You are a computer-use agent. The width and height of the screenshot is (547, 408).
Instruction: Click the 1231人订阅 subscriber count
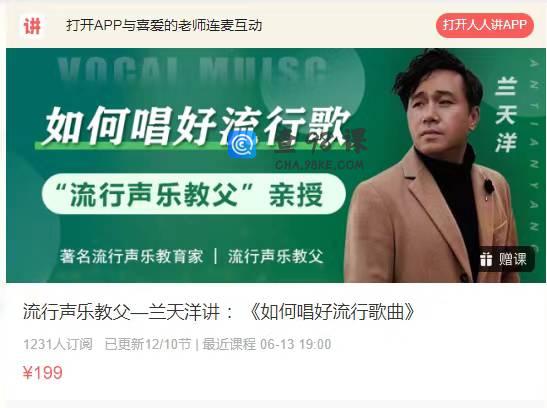58,344
